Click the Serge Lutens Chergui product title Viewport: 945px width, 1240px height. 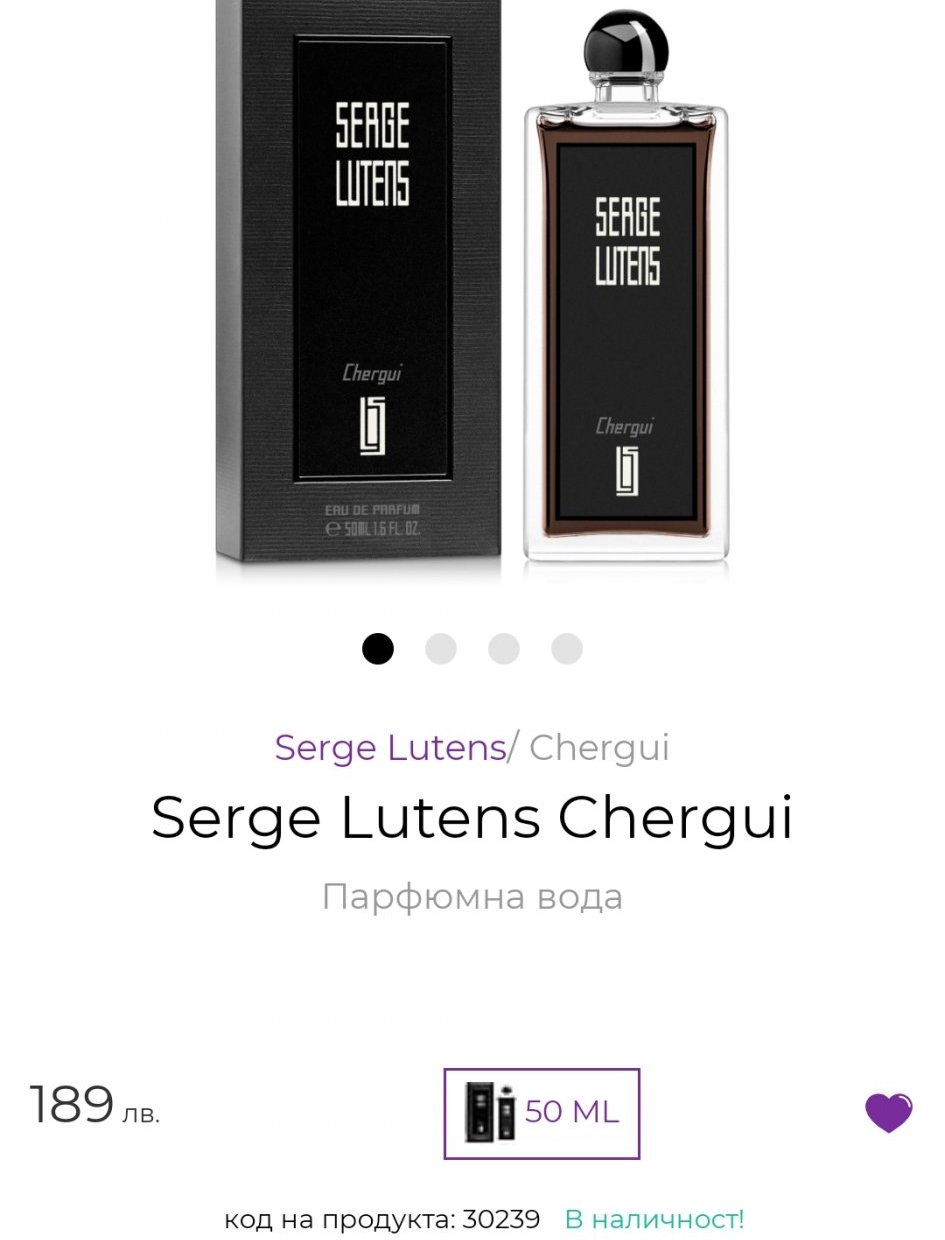click(x=472, y=819)
